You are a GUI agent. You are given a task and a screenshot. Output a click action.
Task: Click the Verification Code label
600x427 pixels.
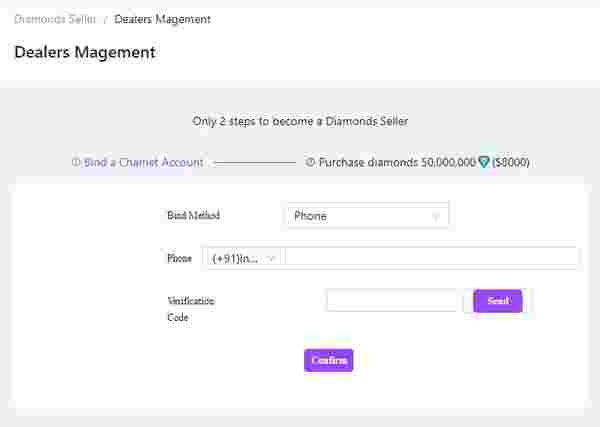[x=190, y=309]
